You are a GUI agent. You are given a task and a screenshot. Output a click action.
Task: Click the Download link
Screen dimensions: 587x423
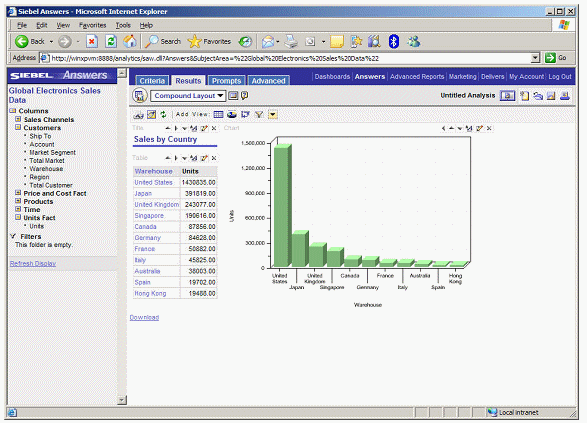144,317
